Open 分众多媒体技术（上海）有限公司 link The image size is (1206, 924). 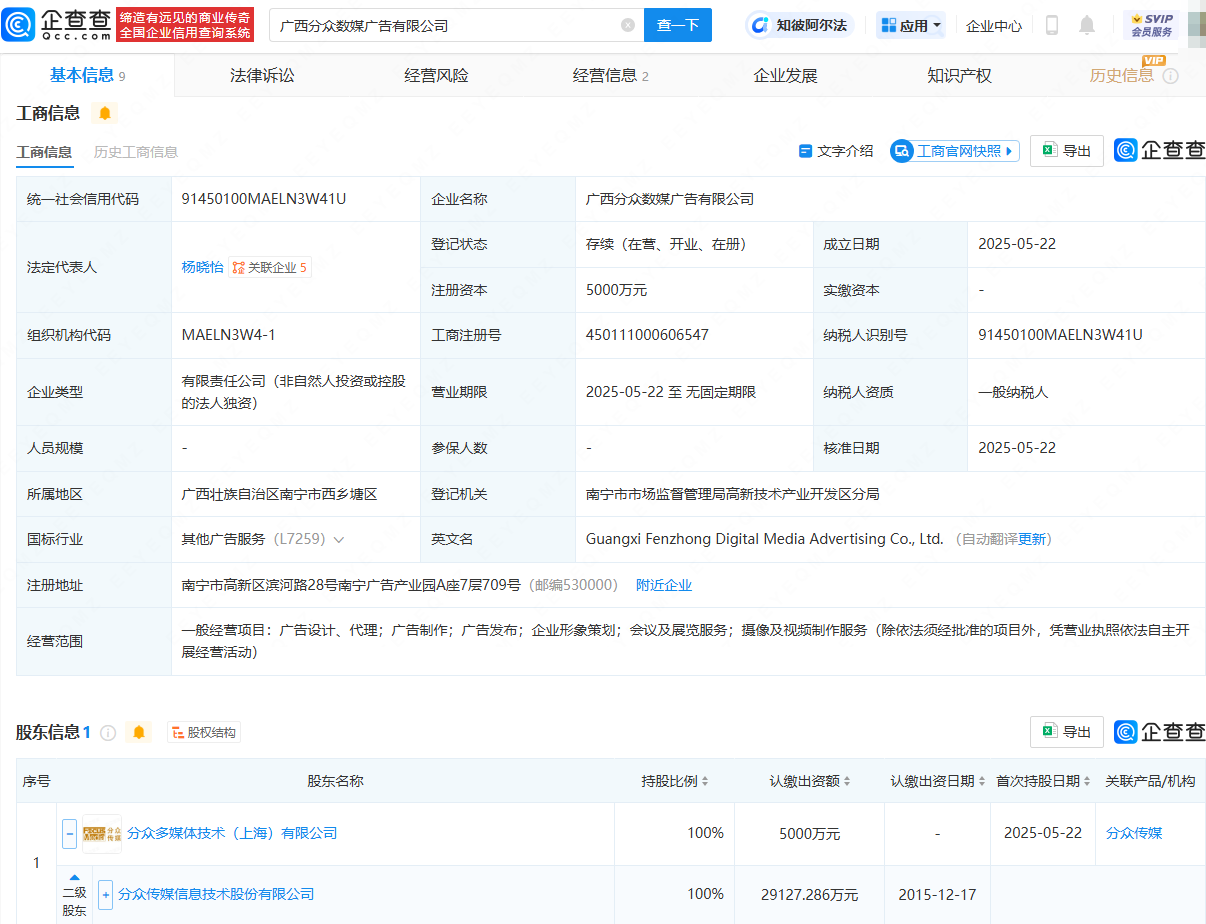(232, 833)
